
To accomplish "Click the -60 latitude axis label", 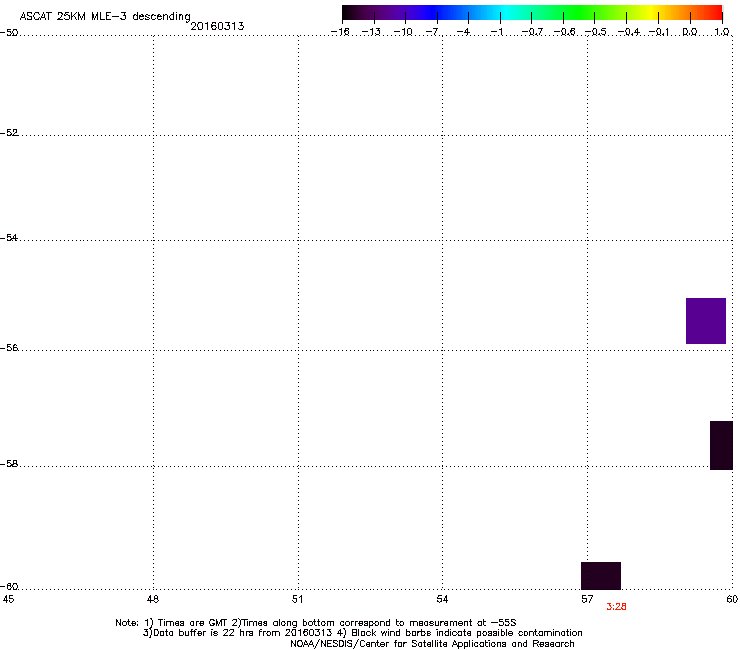I will (x=9, y=587).
